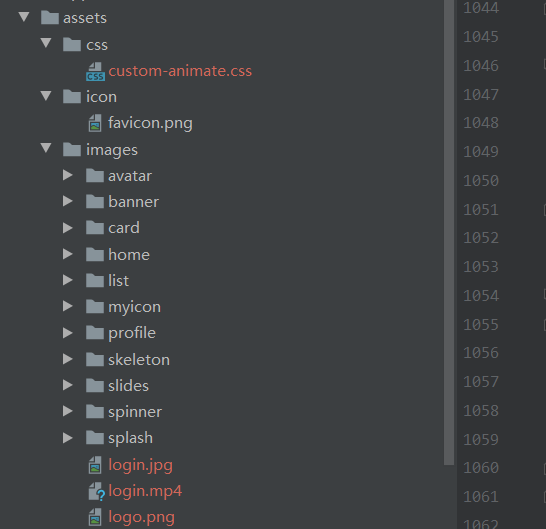Click the login.mp4 unknown file icon

pos(96,491)
